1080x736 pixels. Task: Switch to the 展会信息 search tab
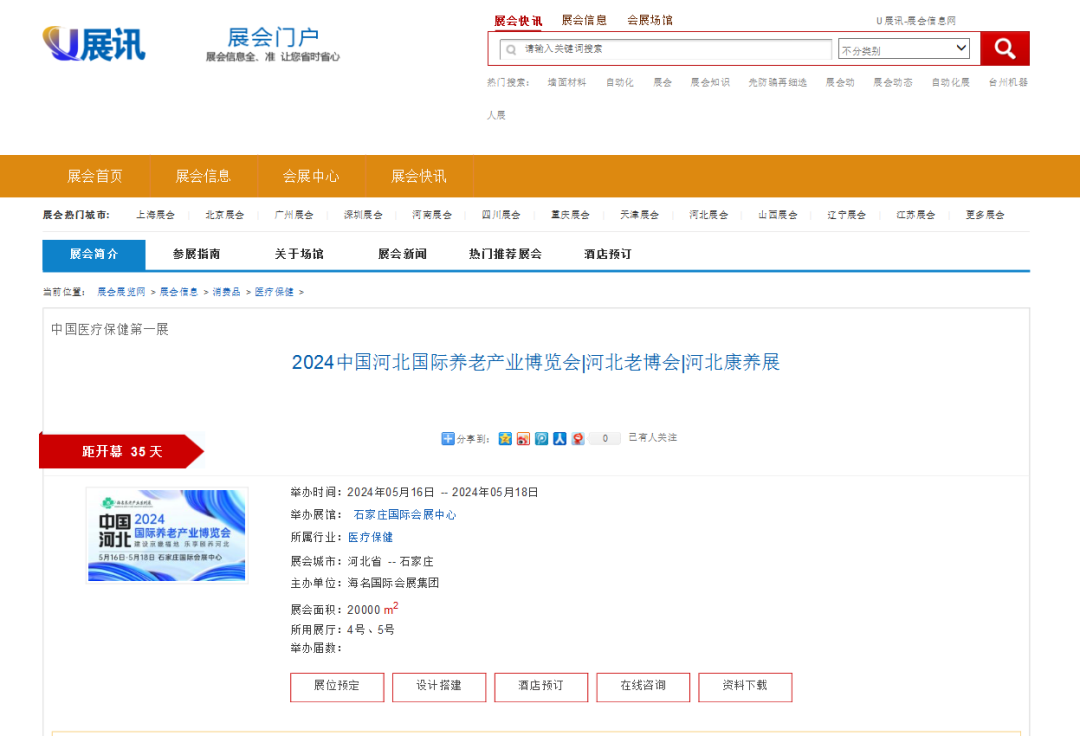(584, 20)
